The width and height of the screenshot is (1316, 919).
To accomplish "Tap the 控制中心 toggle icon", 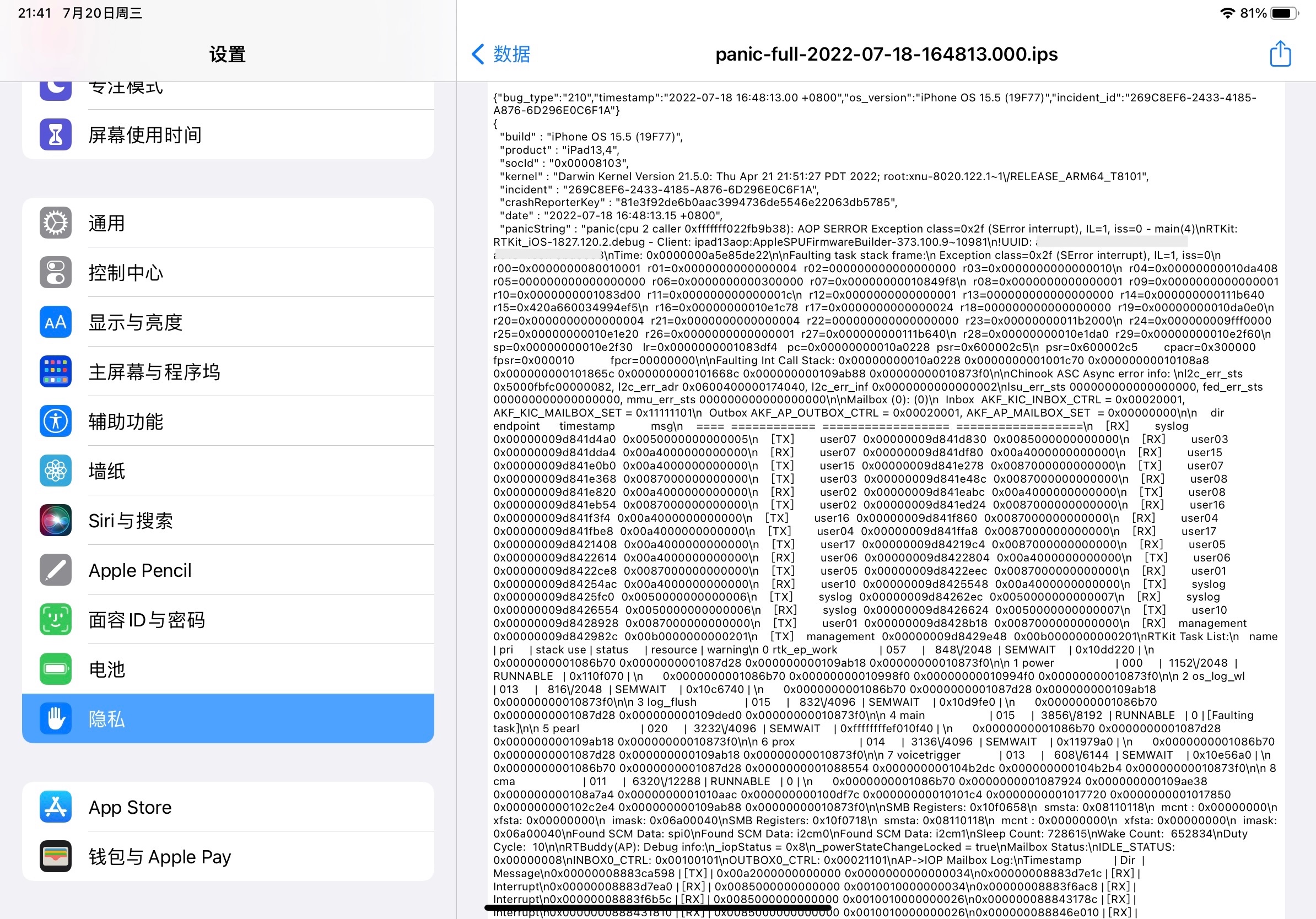I will pyautogui.click(x=56, y=272).
